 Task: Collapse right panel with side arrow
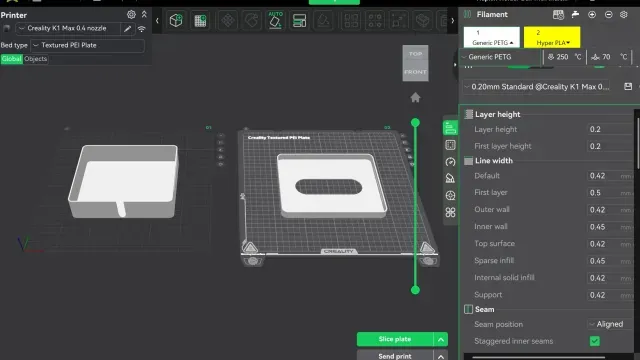456,64
